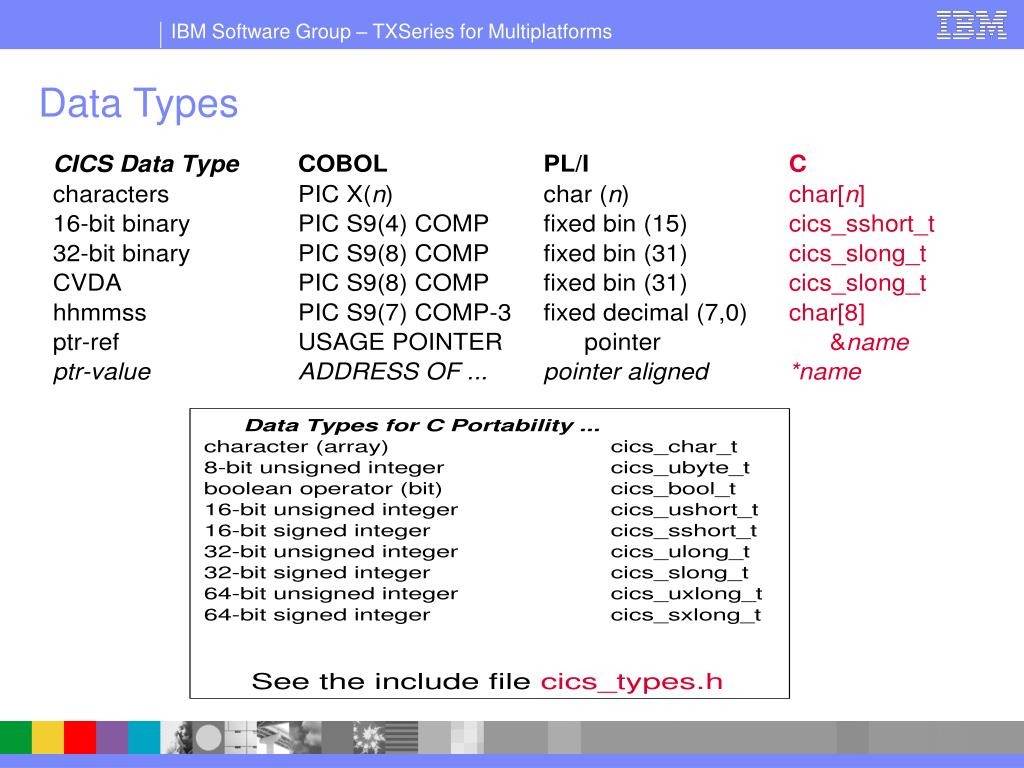Viewport: 1024px width, 768px height.
Task: Click the IBM logo in the header
Action: (971, 25)
